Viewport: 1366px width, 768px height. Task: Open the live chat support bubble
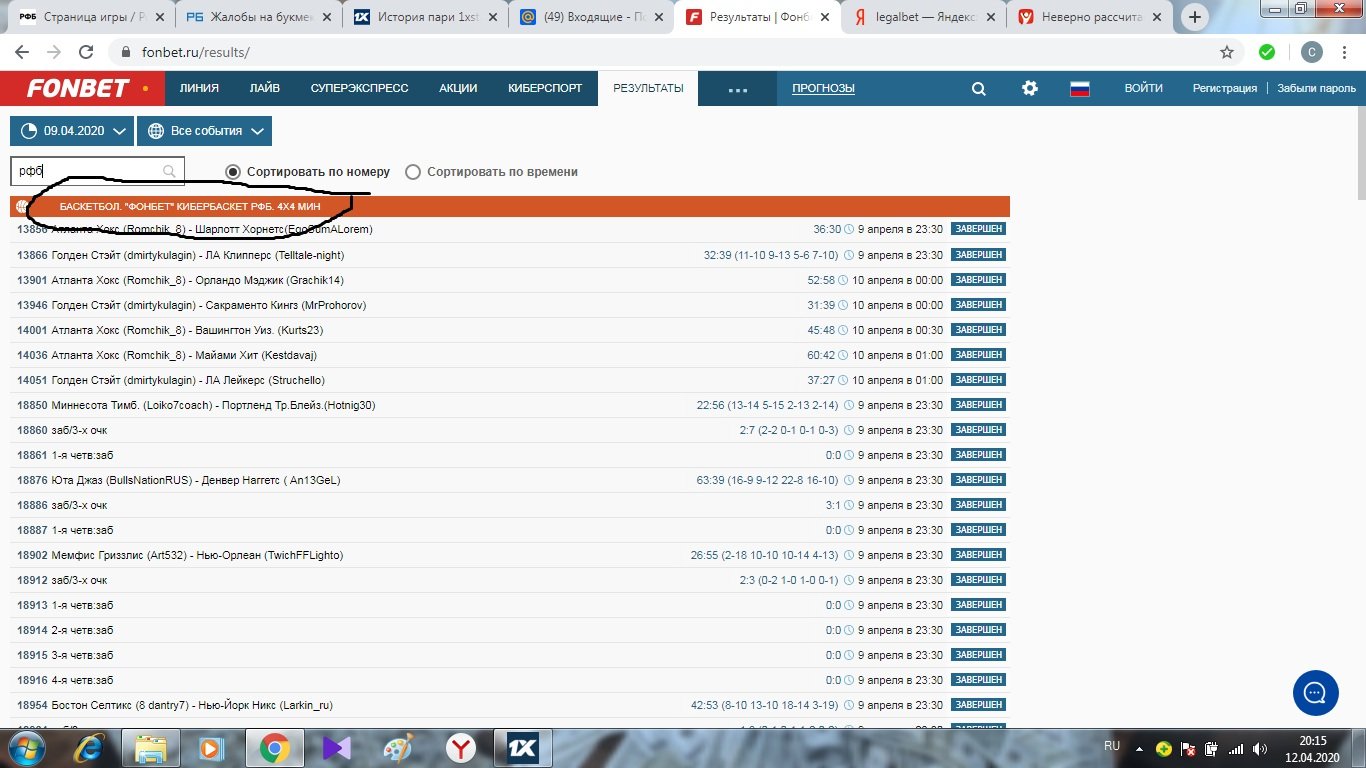[1315, 692]
